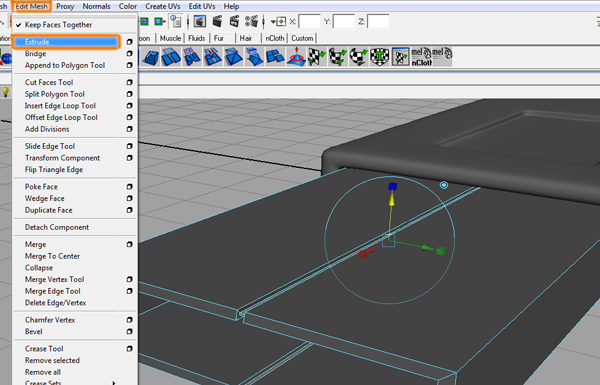Run the mel nCloth shelf script
Viewport: 600px width, 385px height.
pyautogui.click(x=421, y=57)
